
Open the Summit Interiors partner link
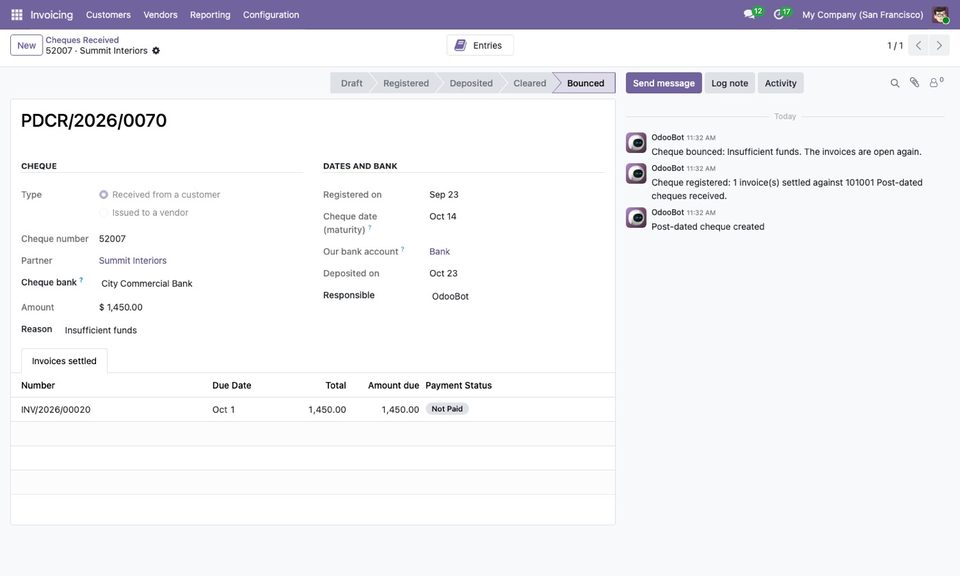133,261
